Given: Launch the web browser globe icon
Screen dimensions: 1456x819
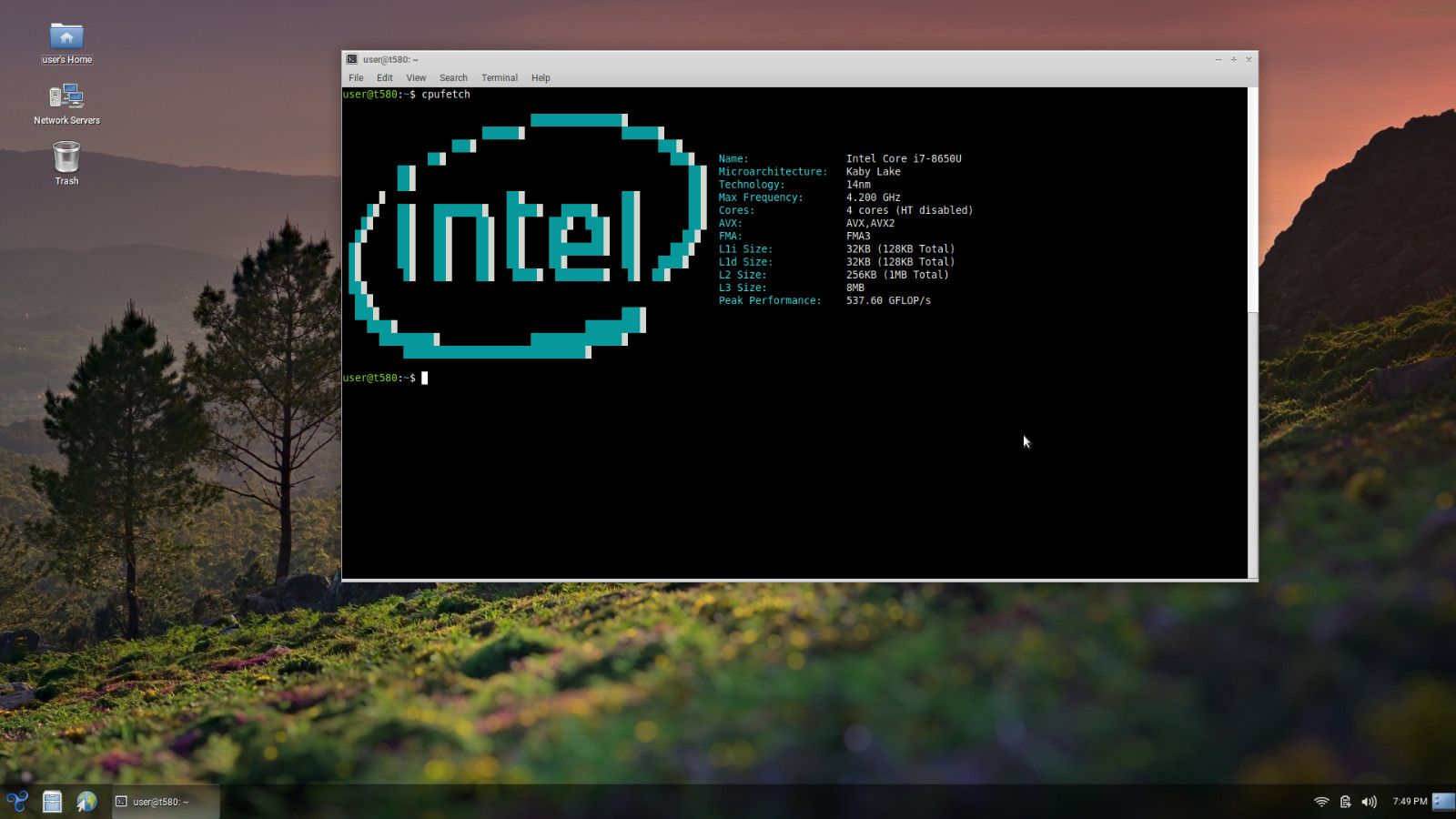Looking at the screenshot, I should pos(86,802).
